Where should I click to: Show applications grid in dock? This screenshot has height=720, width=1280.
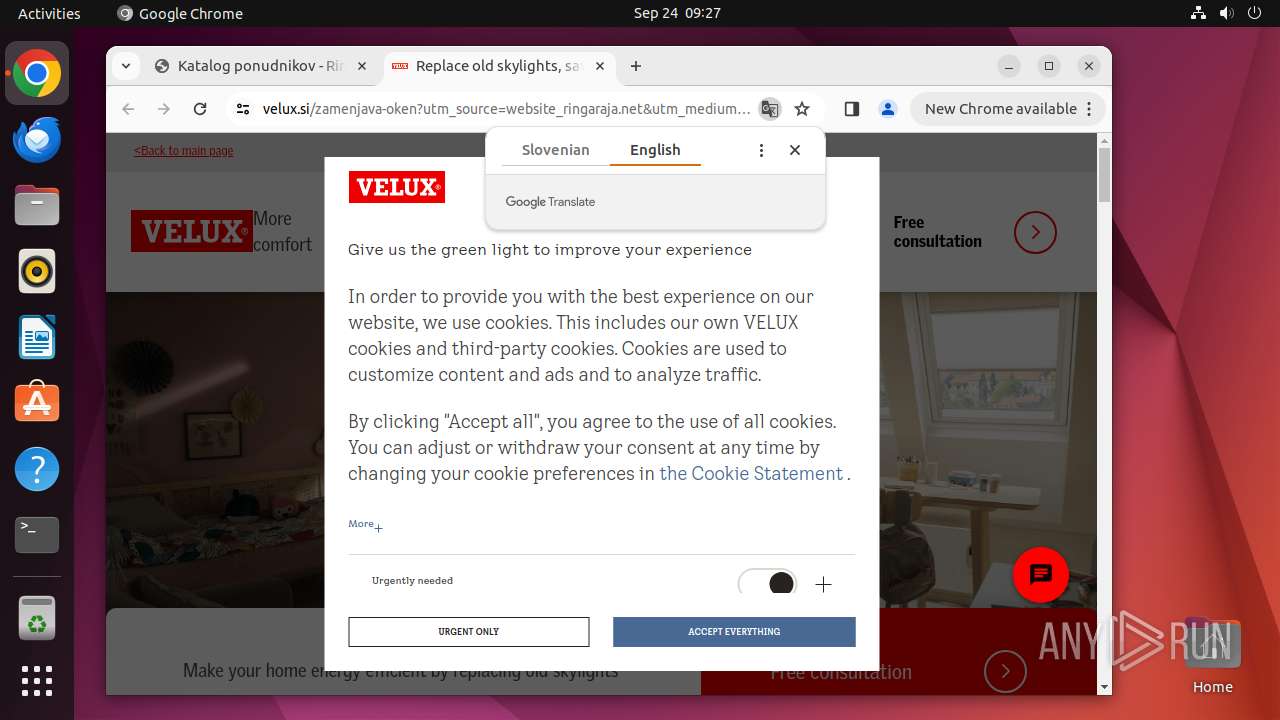(37, 681)
